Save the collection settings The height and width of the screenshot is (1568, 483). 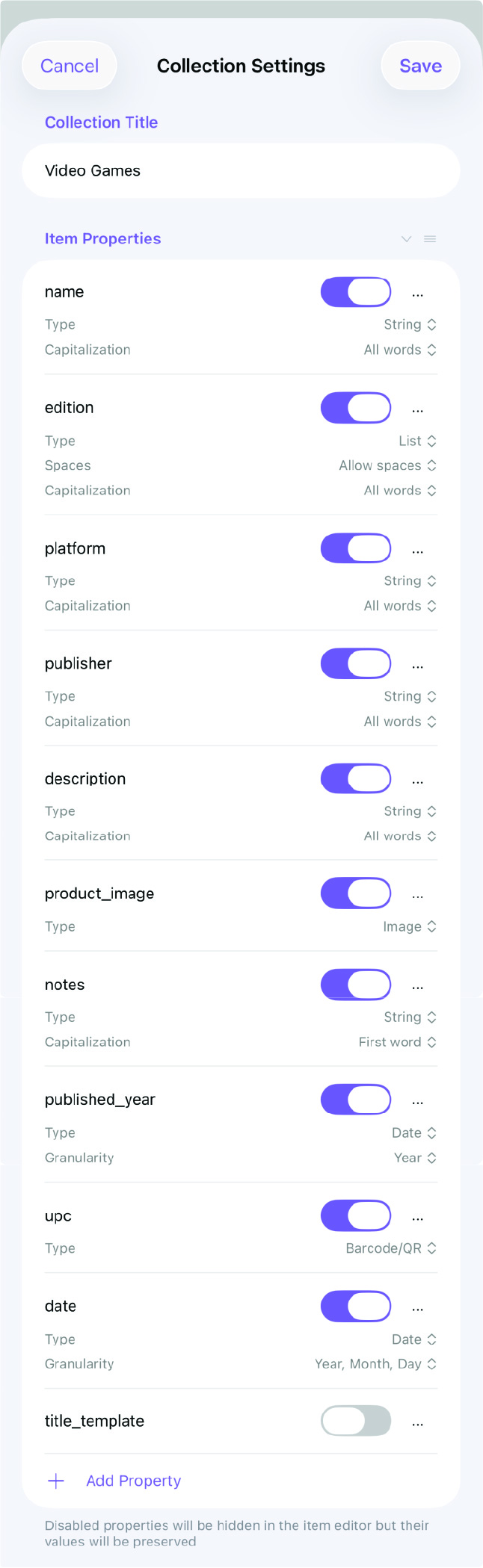pyautogui.click(x=420, y=66)
